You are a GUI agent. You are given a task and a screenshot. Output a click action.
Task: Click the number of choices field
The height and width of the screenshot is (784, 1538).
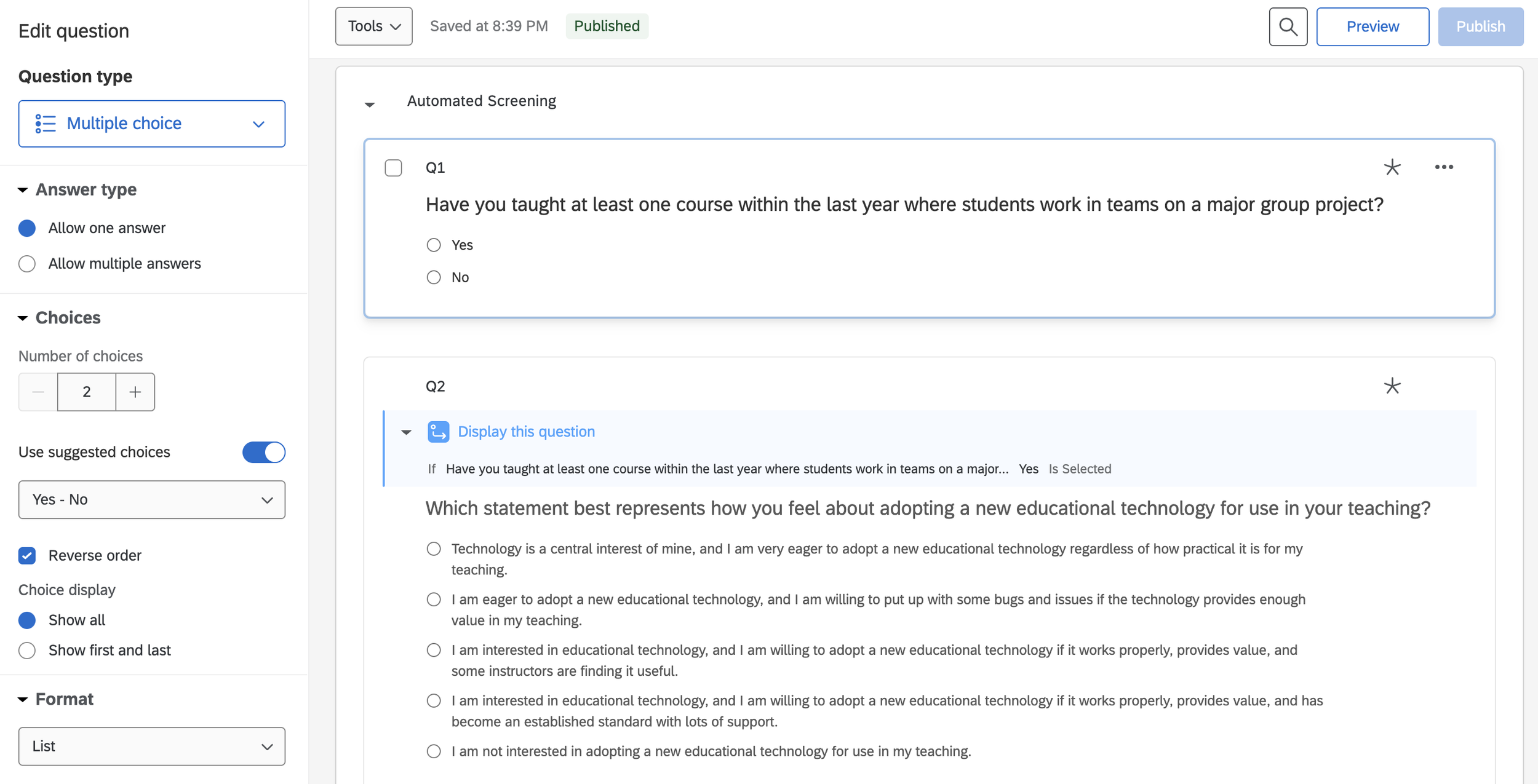[87, 392]
